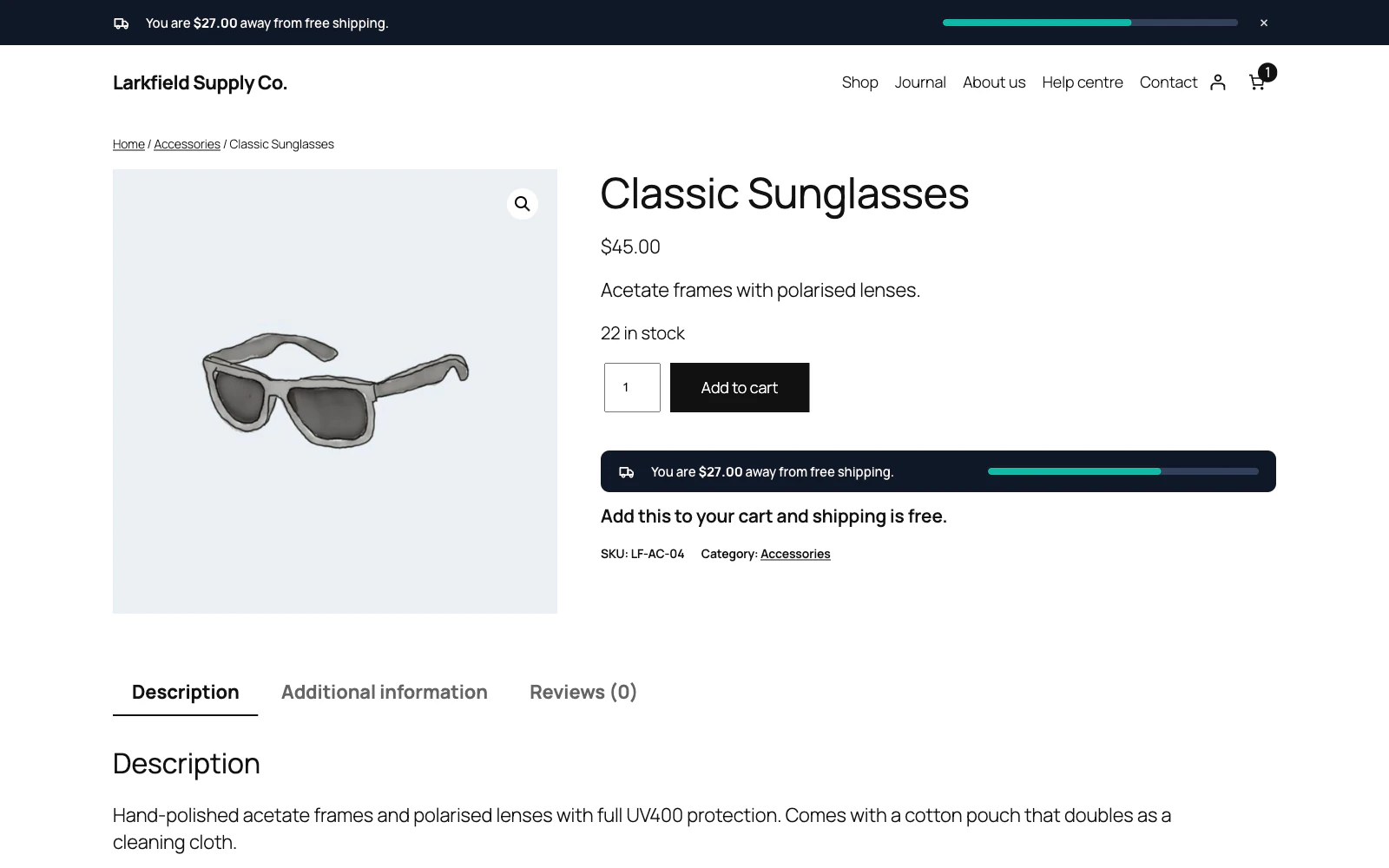The width and height of the screenshot is (1389, 868).
Task: Switch to Additional information tab
Action: click(x=385, y=692)
